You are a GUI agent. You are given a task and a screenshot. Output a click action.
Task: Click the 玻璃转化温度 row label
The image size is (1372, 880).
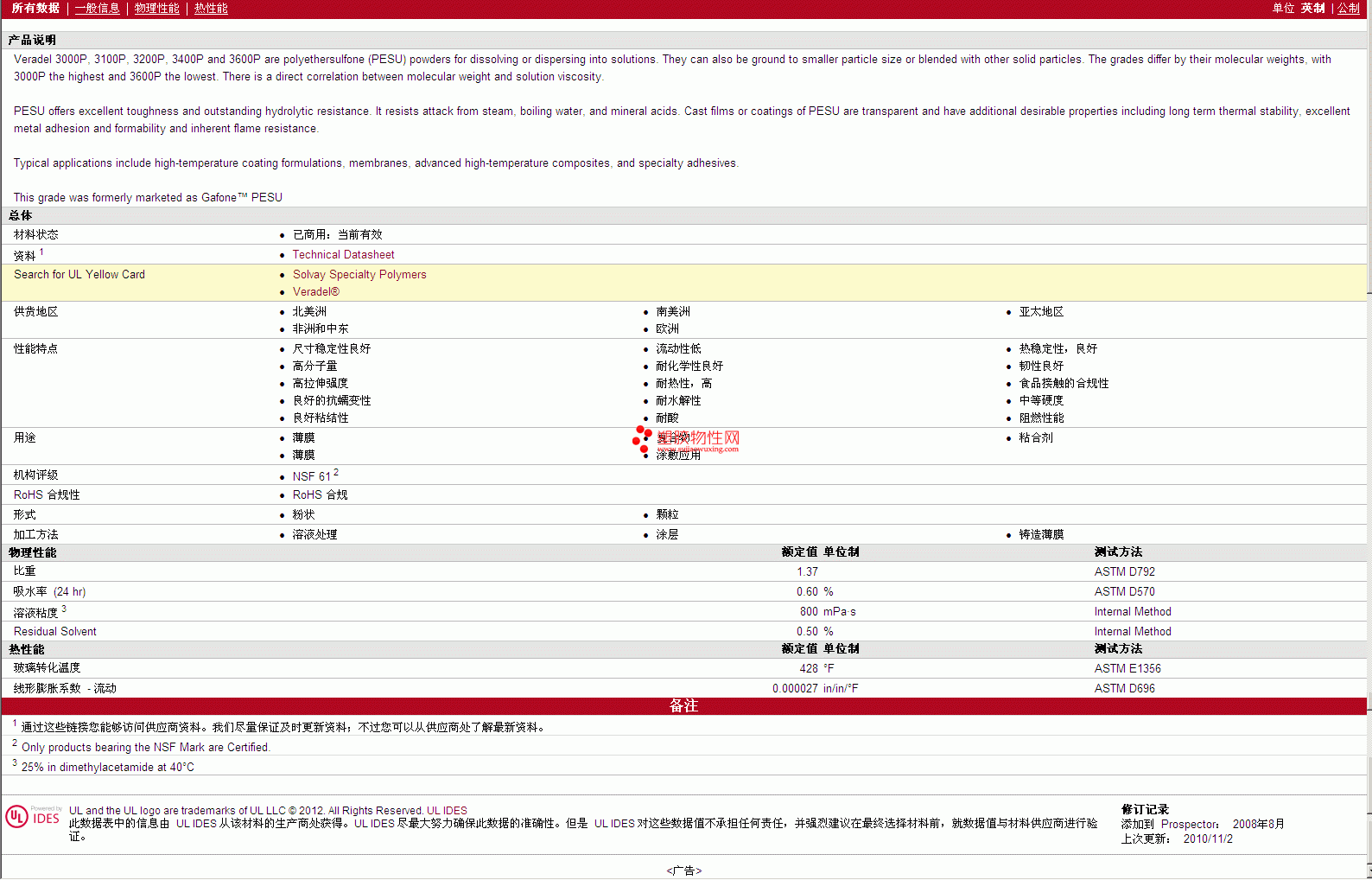pos(47,667)
